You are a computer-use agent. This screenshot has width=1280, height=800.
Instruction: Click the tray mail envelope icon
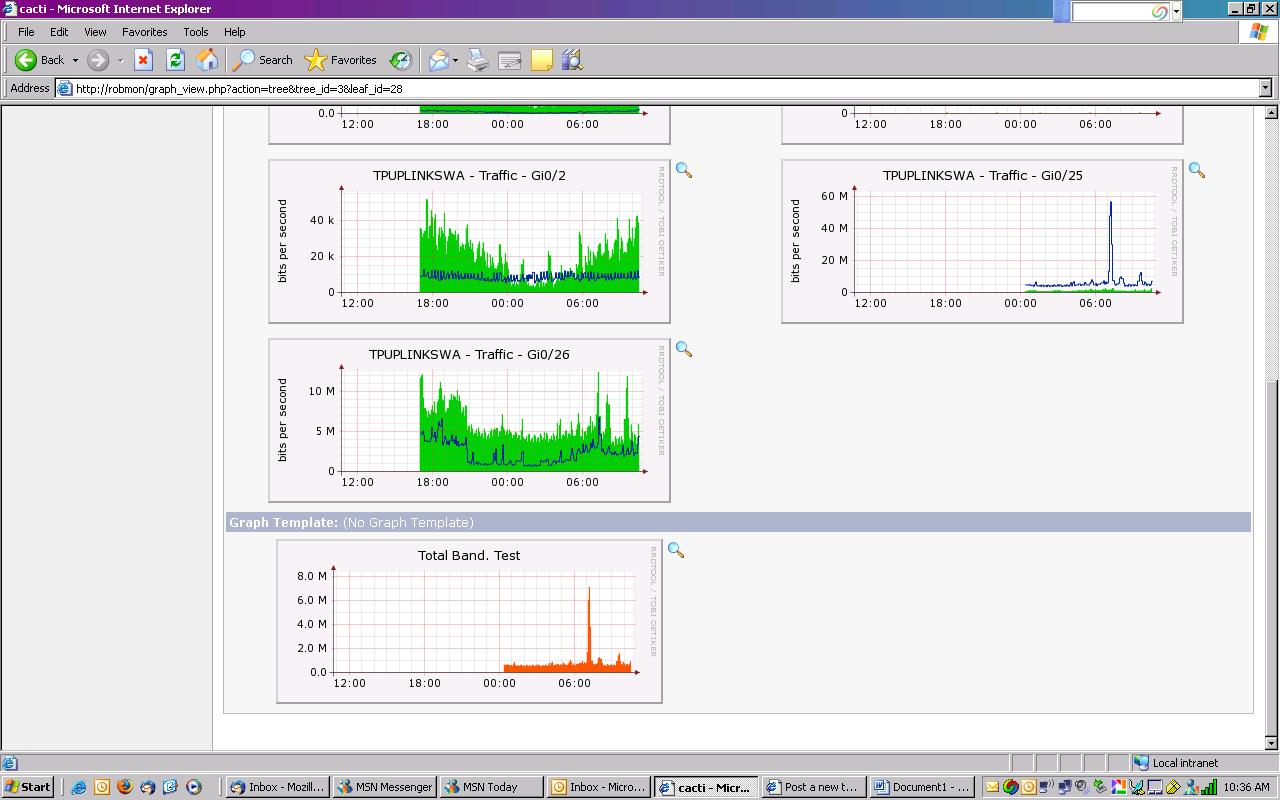coord(992,787)
